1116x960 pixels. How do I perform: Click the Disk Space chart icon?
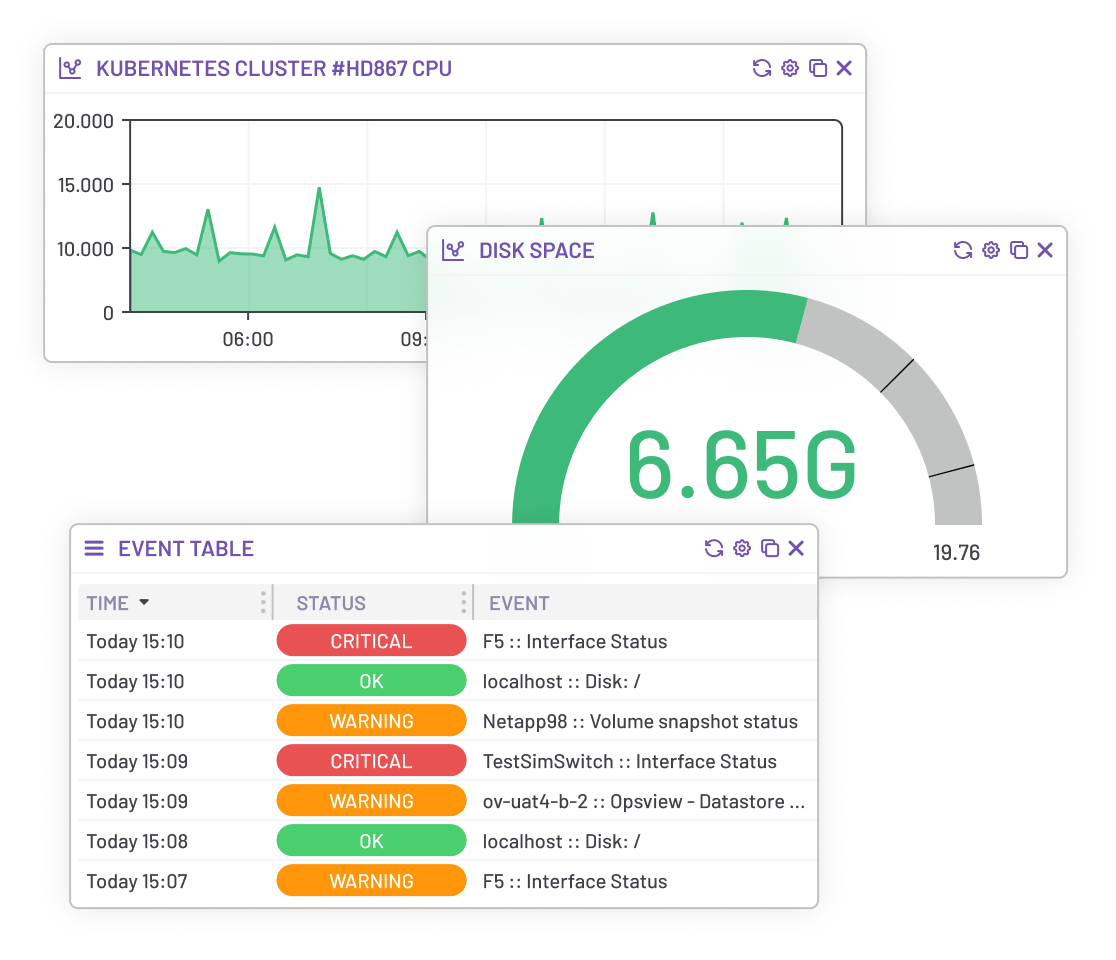click(454, 250)
